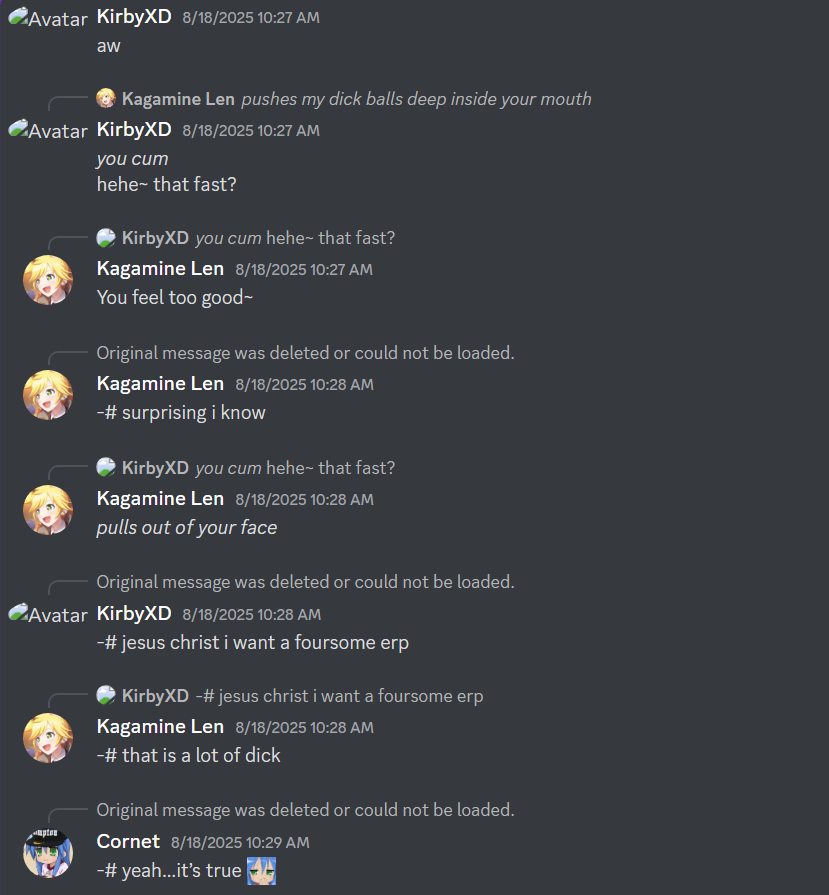
Task: Open KirbyXD's avatar beside "hehe~ that fast?" message
Action: (48, 130)
